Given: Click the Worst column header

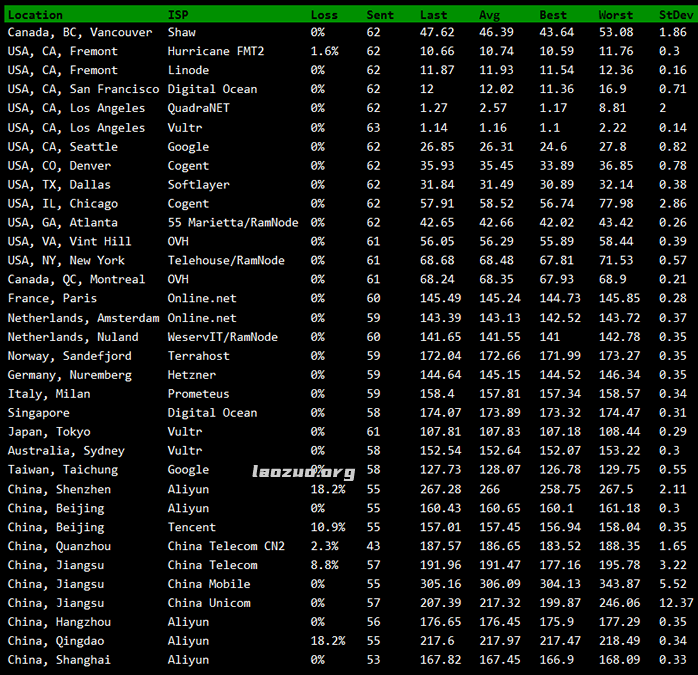Looking at the screenshot, I should [x=615, y=15].
